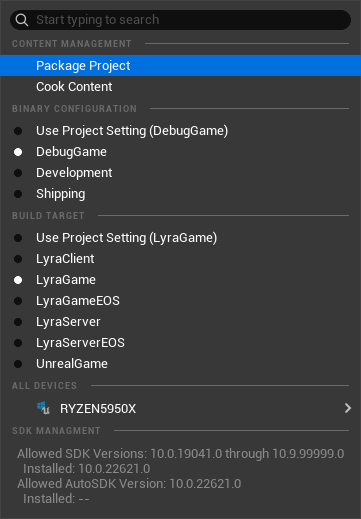
Task: Select Use Project Setting (LyraGame) build target
Action: coord(180,238)
